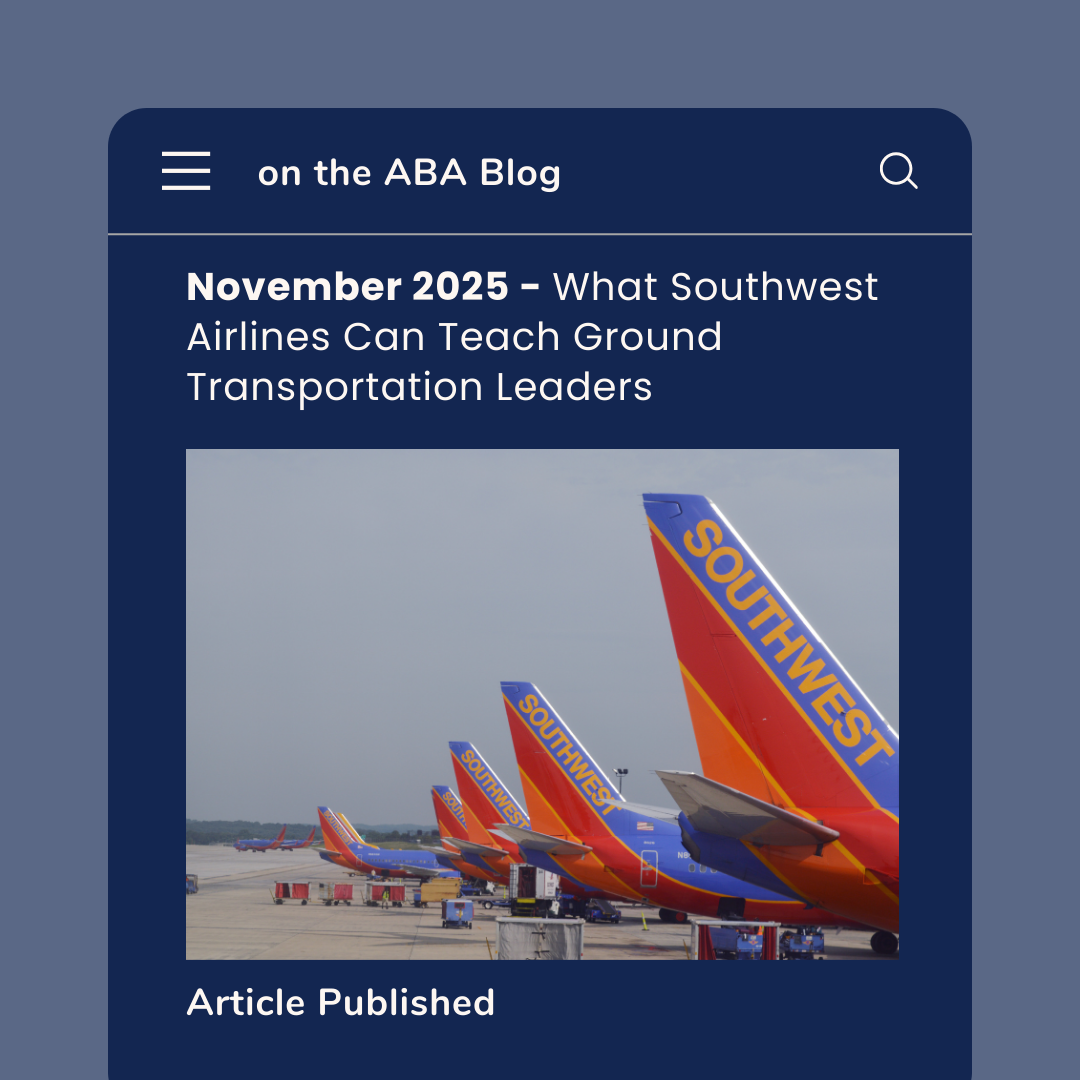Click the word "Southwest" in the headline
Image resolution: width=1080 pixels, height=1080 pixels.
coord(775,287)
